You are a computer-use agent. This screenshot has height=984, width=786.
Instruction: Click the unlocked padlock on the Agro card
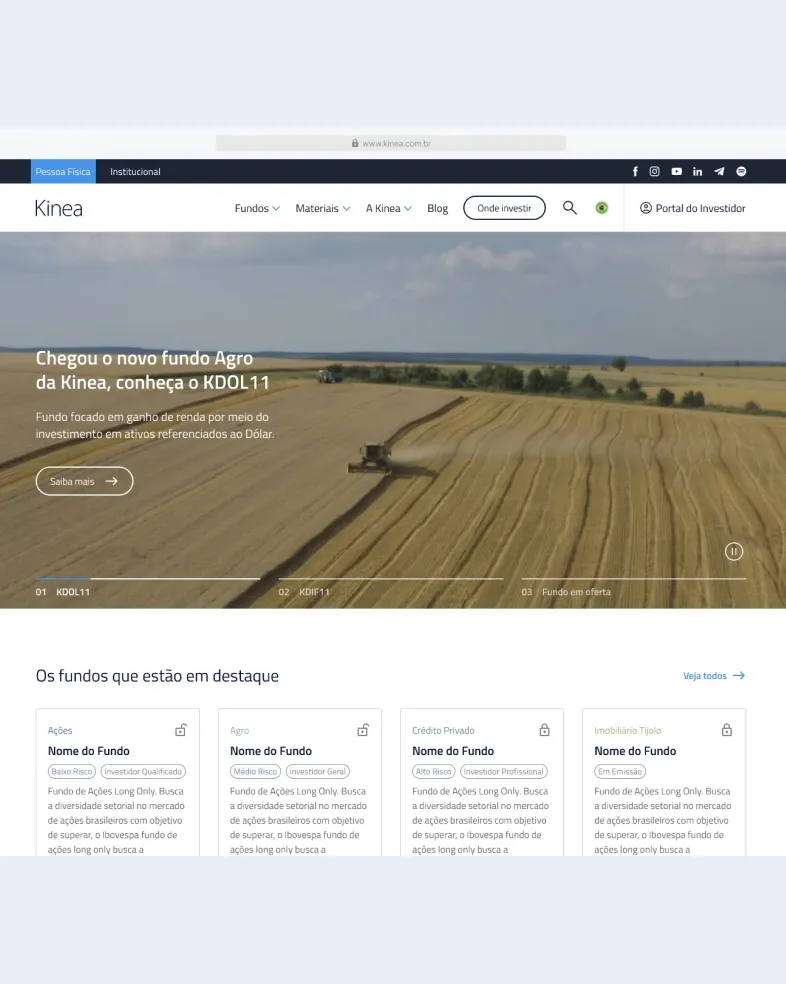[x=363, y=730]
